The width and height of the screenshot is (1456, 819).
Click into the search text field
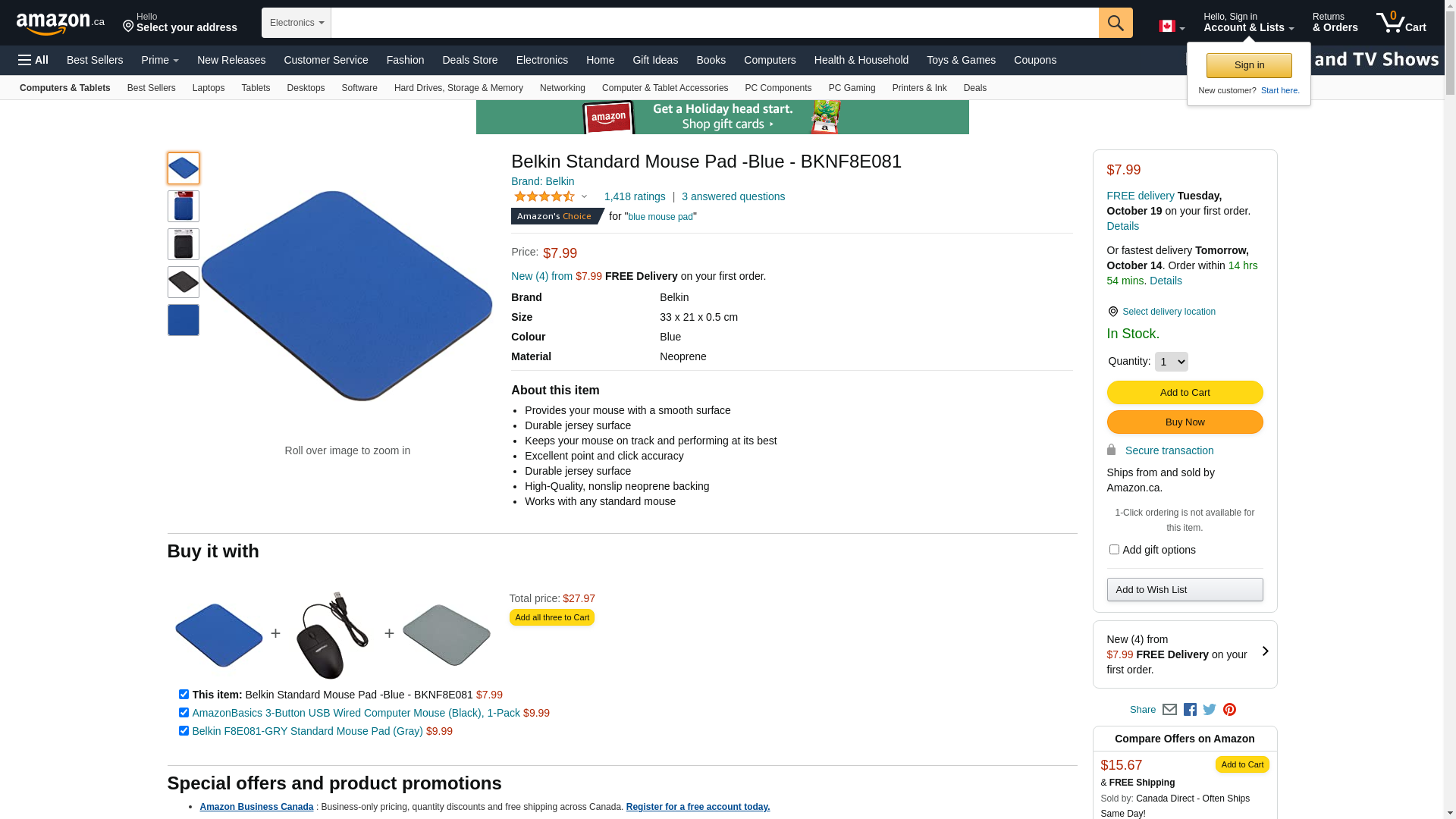tap(714, 23)
